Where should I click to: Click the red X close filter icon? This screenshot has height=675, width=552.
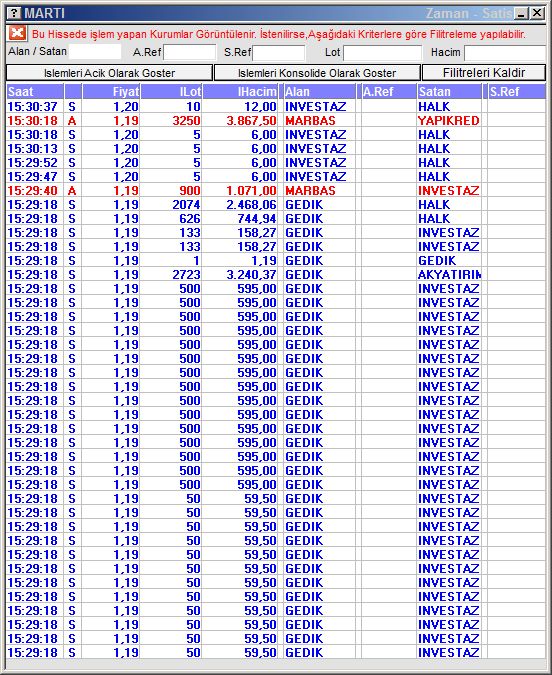(17, 34)
